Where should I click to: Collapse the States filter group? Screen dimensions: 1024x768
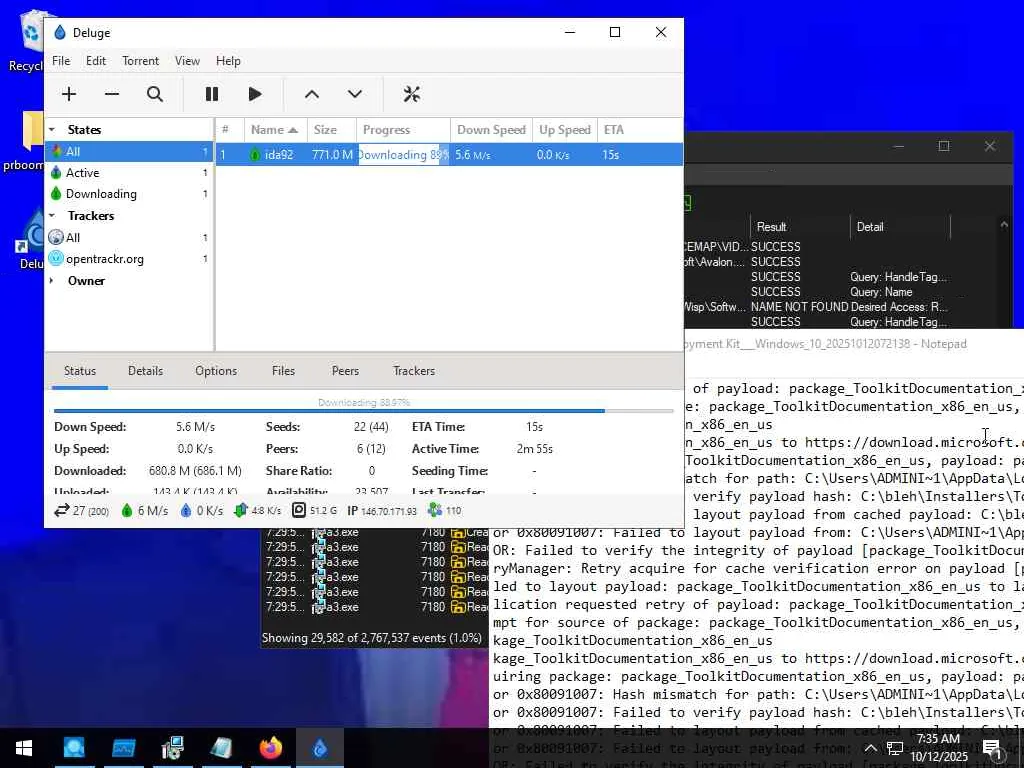[52, 129]
